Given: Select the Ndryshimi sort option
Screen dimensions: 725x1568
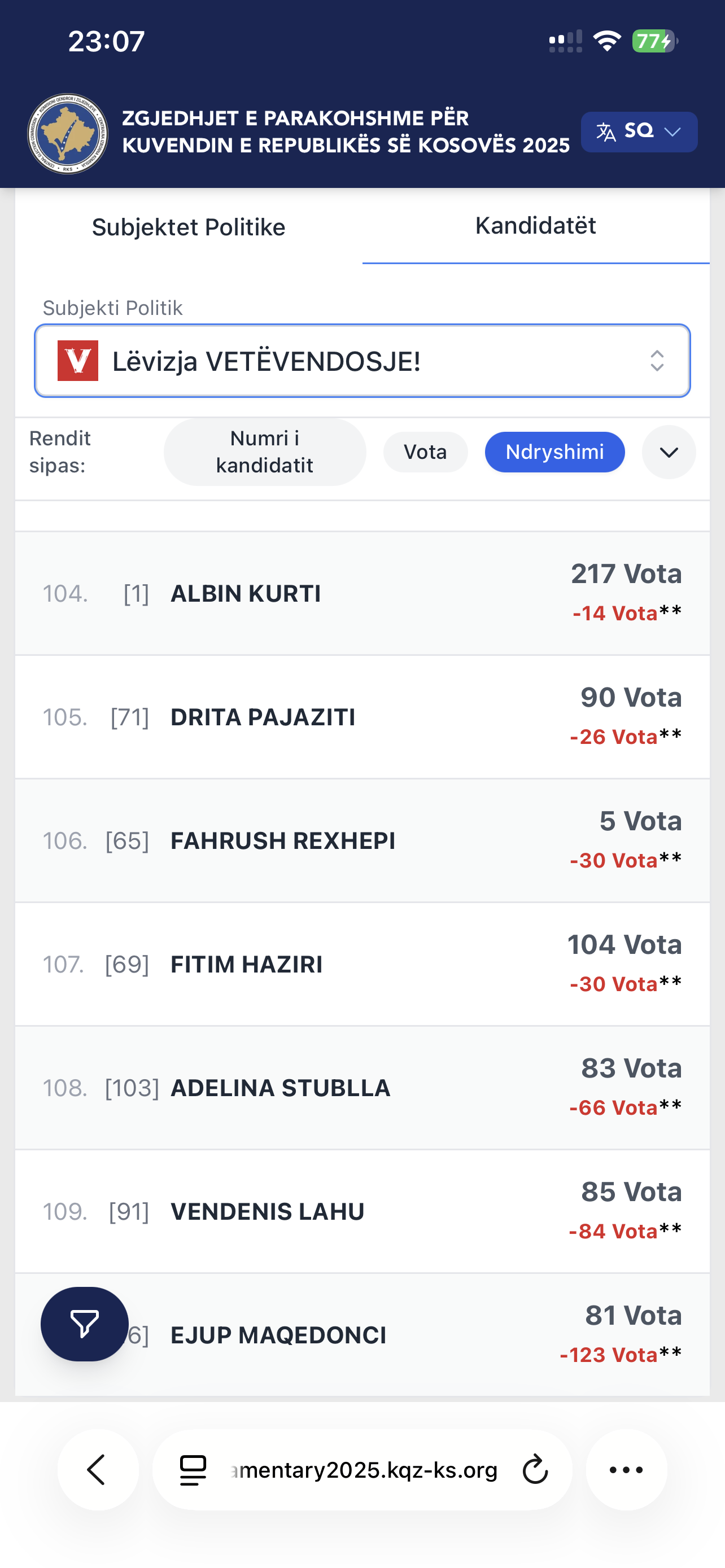Looking at the screenshot, I should [x=554, y=452].
